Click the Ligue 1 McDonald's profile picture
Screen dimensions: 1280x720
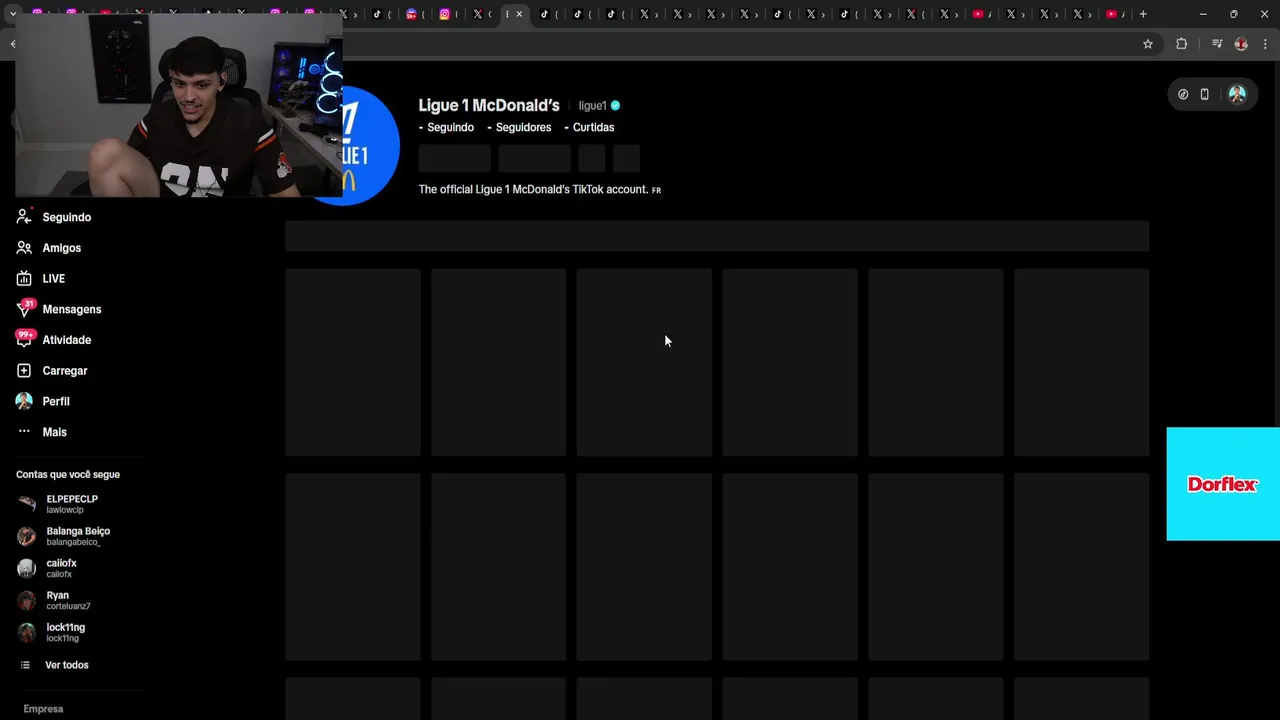coord(370,145)
